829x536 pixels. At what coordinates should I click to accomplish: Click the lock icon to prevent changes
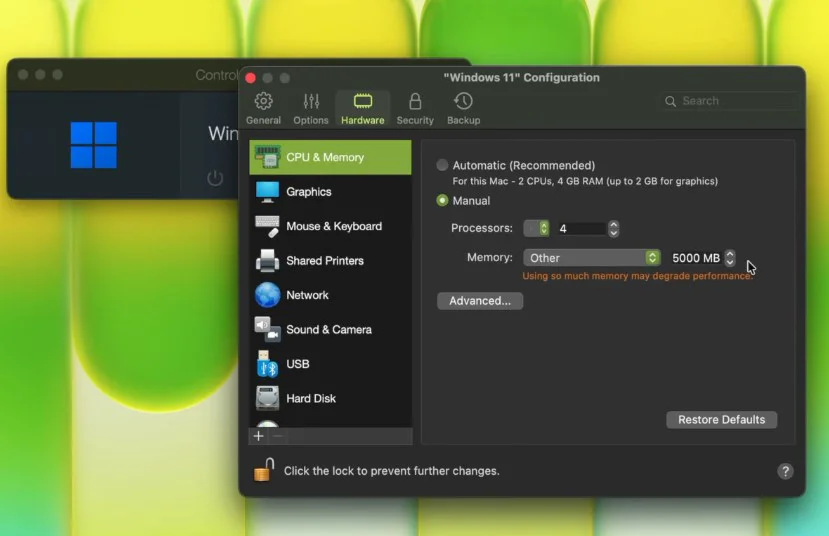point(263,470)
